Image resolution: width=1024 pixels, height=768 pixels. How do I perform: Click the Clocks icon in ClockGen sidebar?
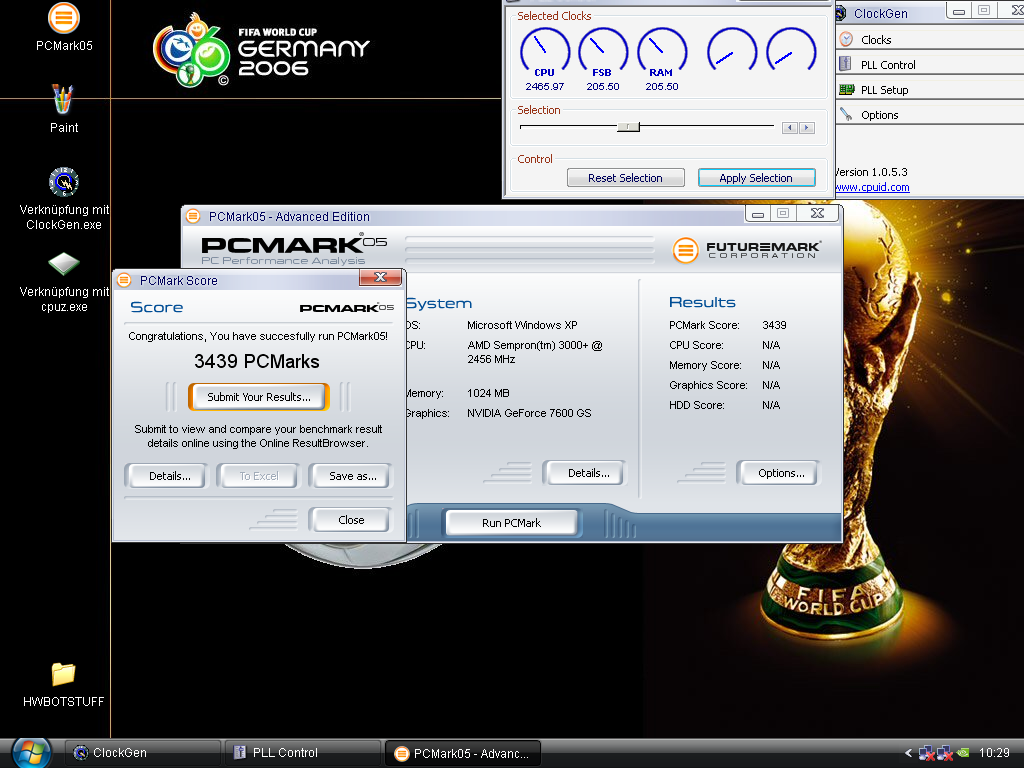point(846,39)
